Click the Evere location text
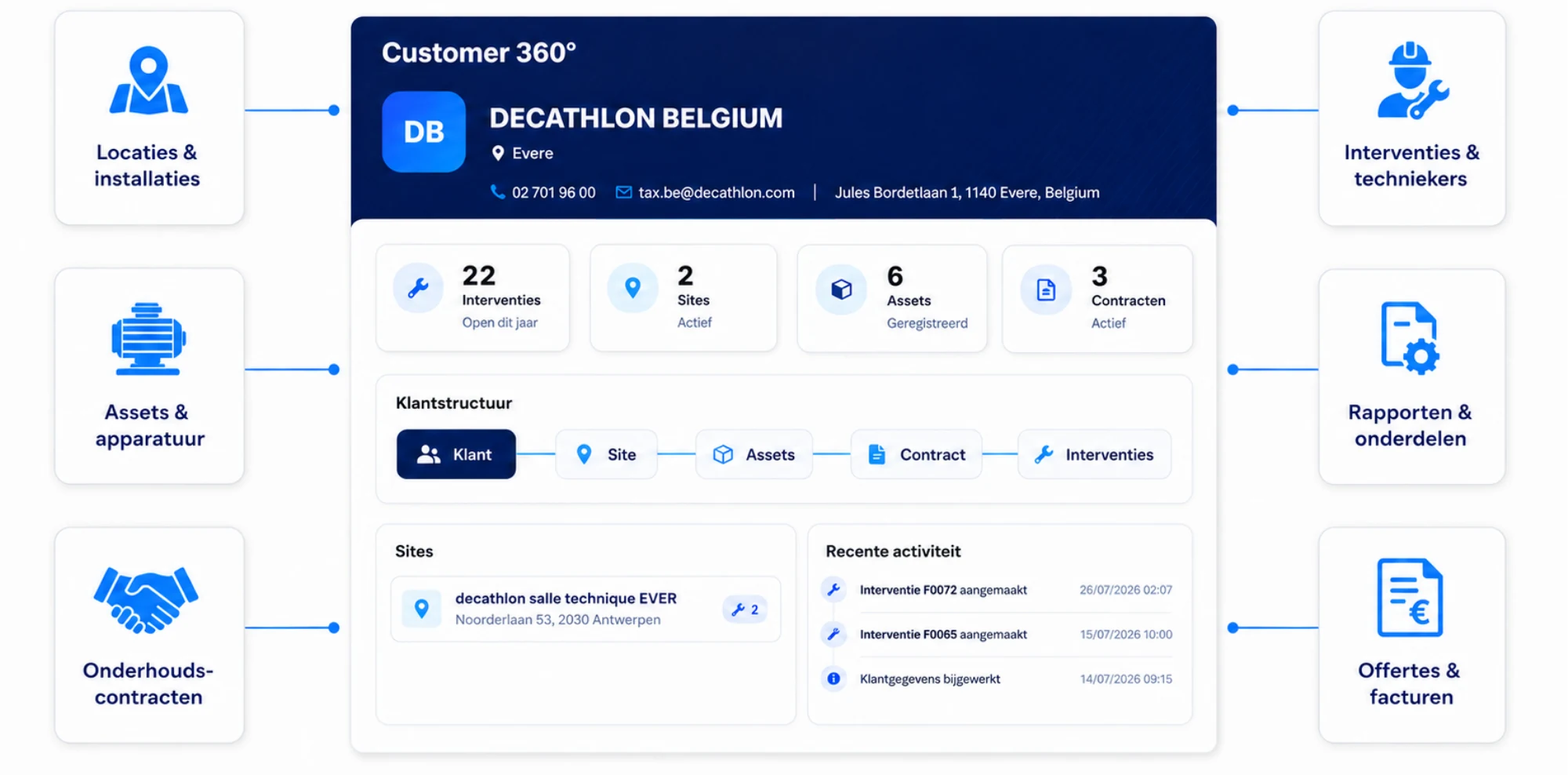The width and height of the screenshot is (1568, 775). click(532, 154)
